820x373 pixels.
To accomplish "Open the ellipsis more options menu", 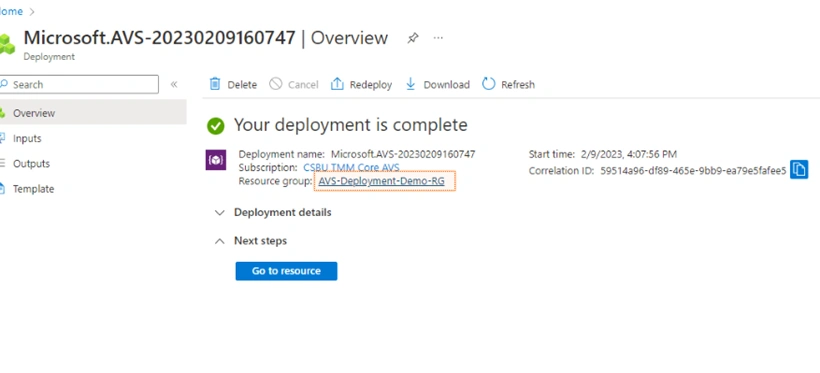I will click(438, 38).
